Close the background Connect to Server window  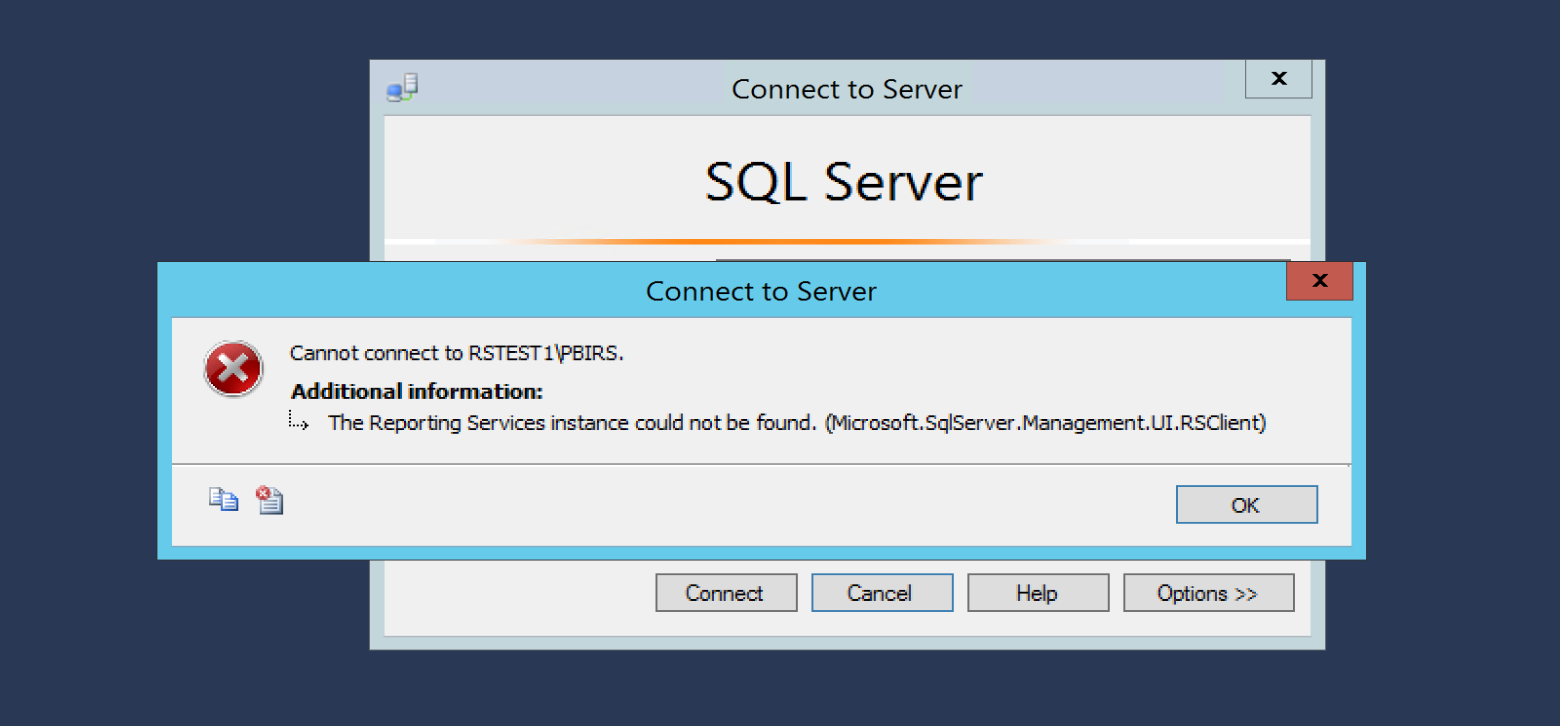(1278, 79)
